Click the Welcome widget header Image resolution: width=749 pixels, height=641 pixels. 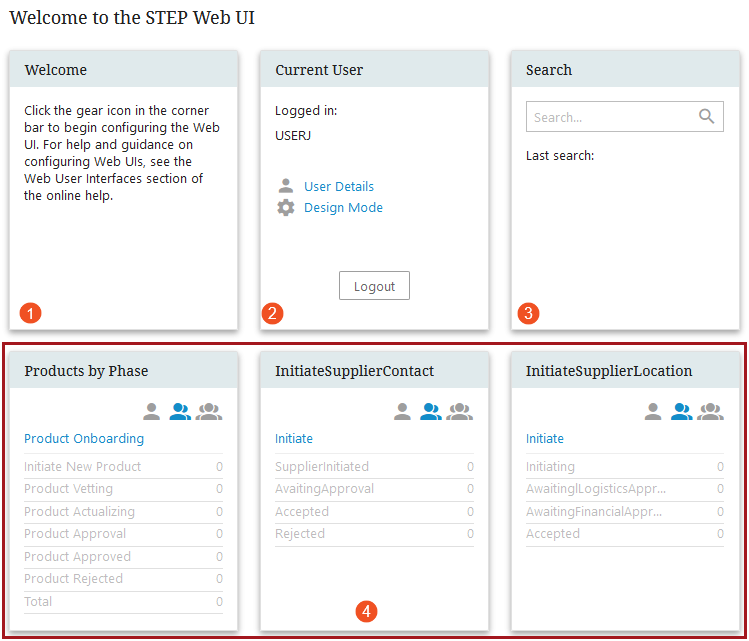(123, 69)
